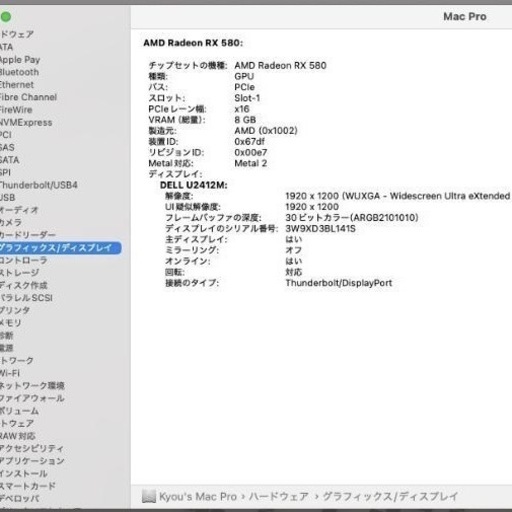Select USB in sidebar

[x=8, y=198]
